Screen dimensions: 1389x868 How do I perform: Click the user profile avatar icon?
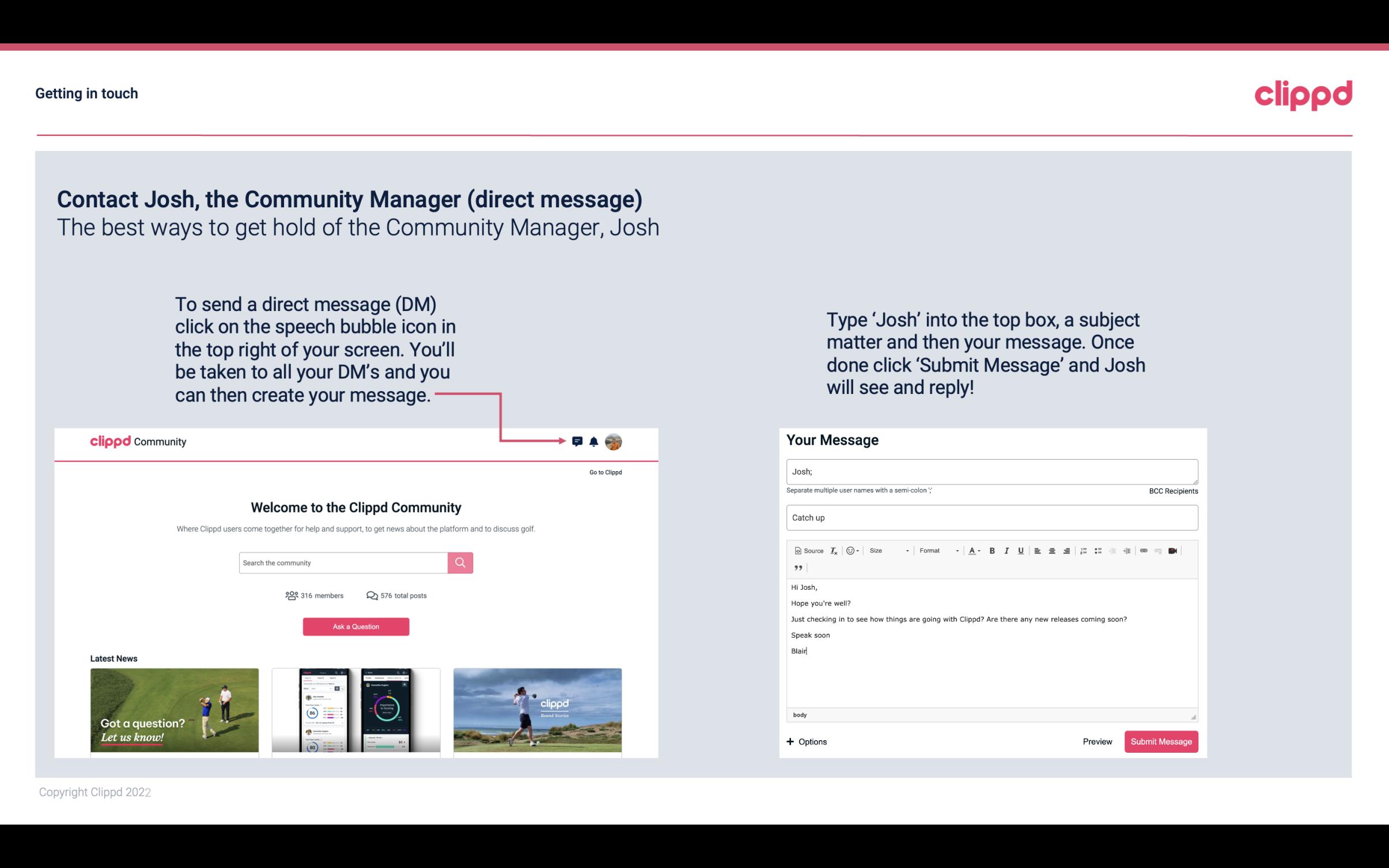coord(613,442)
